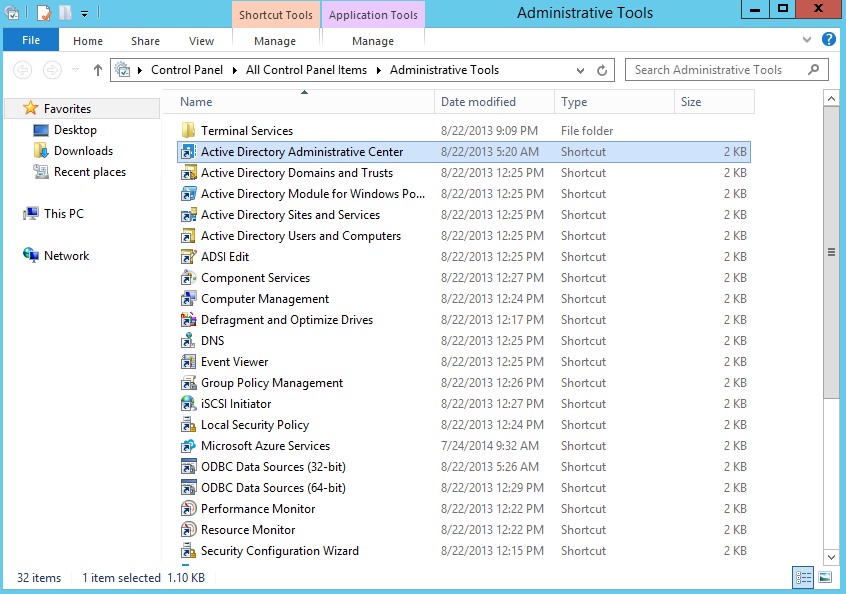Switch to the Share ribbon tab

pyautogui.click(x=146, y=41)
